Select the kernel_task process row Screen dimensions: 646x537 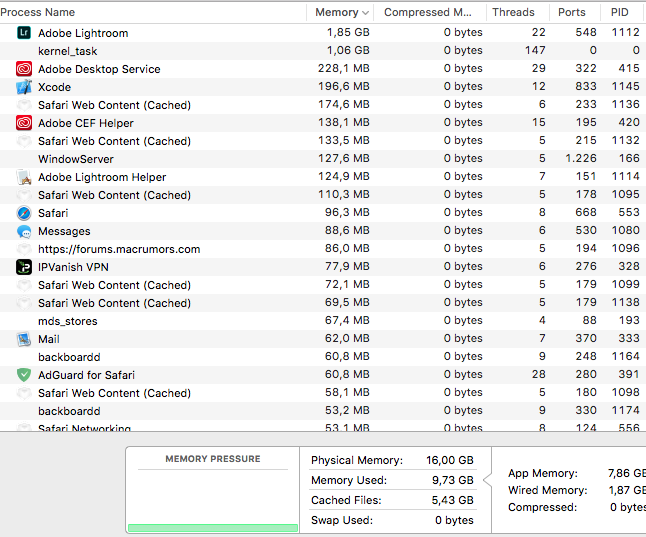[323, 51]
